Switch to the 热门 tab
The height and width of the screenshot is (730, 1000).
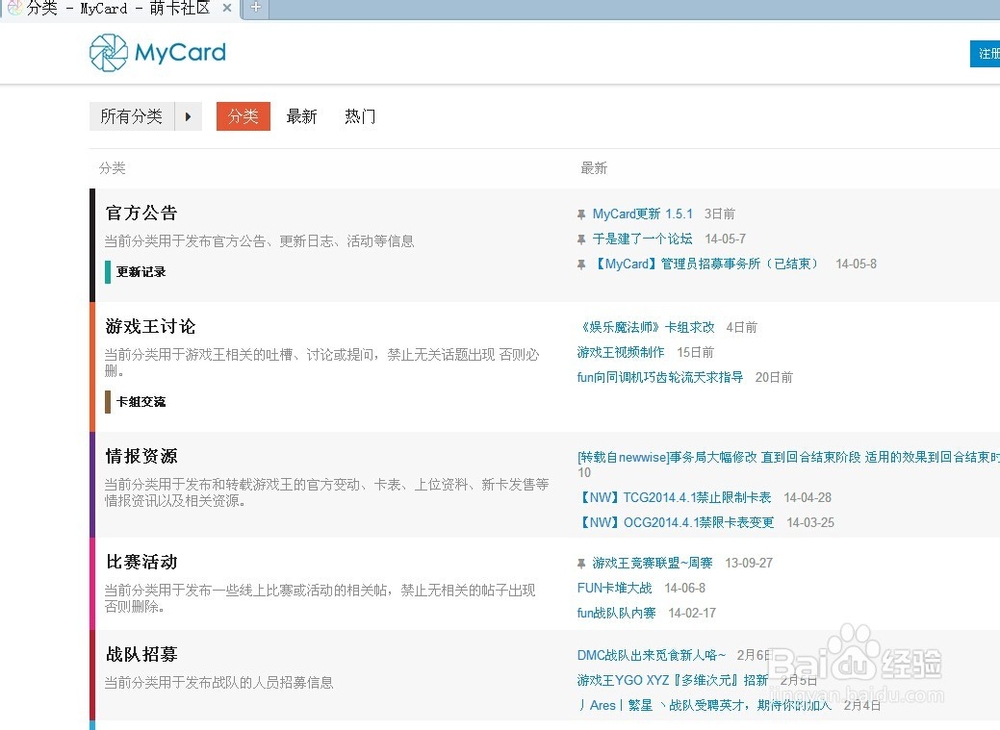pyautogui.click(x=360, y=116)
